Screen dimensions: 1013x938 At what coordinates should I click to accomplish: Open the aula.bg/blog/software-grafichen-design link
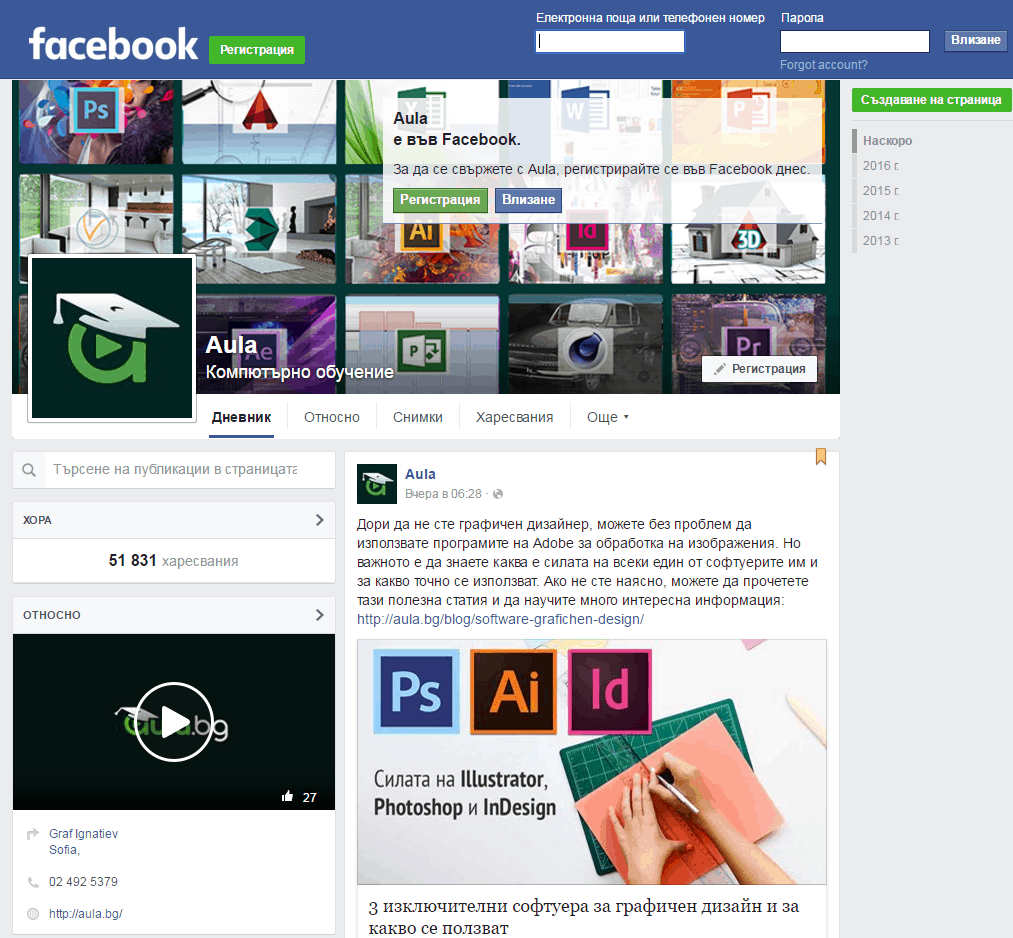click(x=501, y=620)
